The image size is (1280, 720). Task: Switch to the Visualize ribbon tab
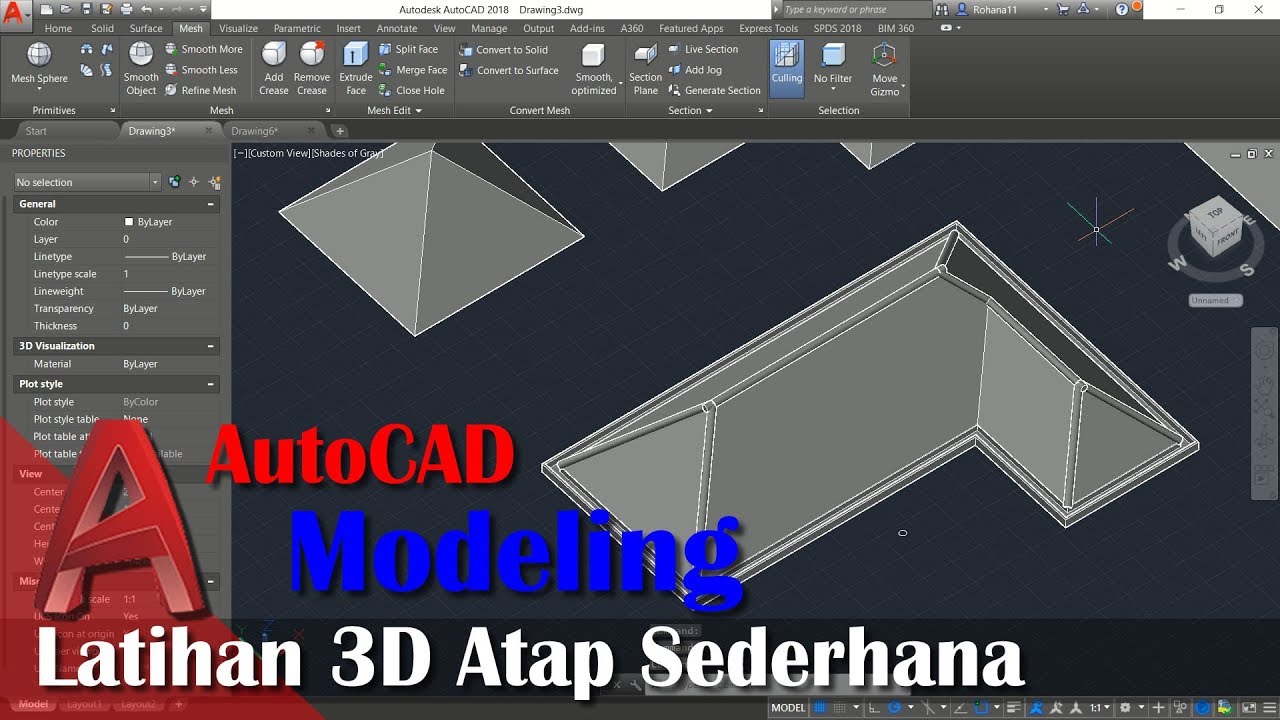click(x=238, y=28)
